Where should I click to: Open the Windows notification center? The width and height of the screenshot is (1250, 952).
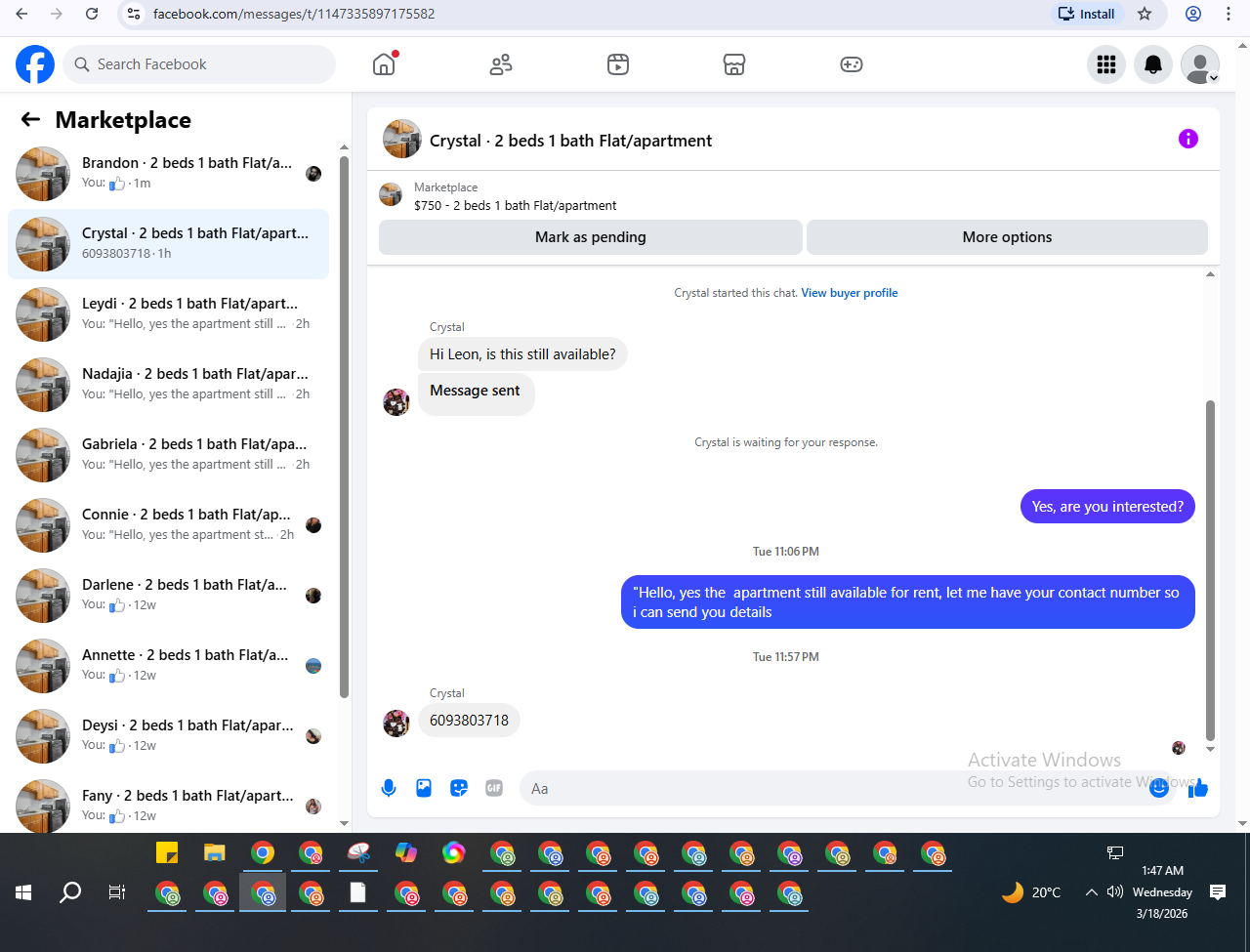tap(1218, 891)
